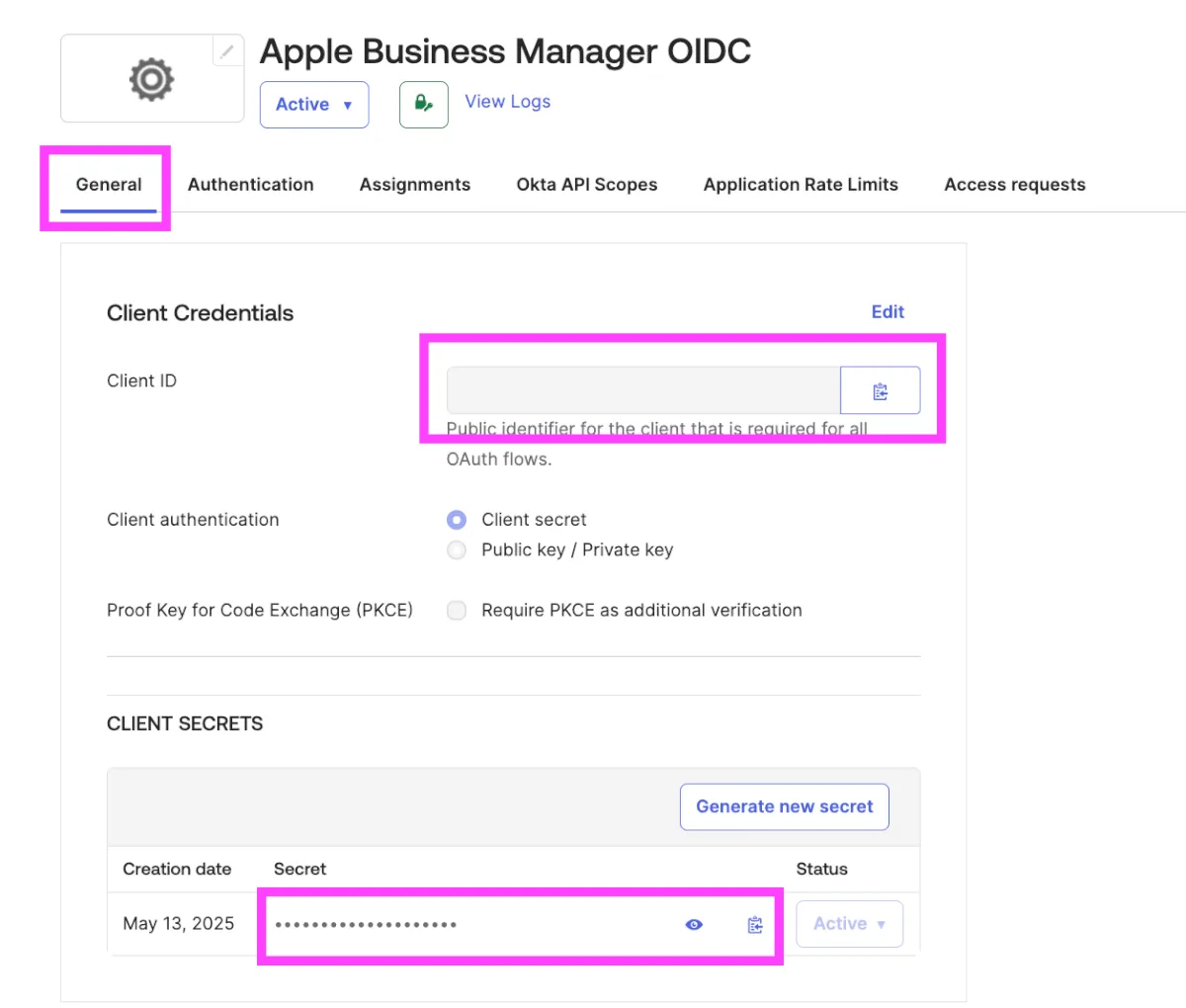
Task: Select the Client secret radio option
Action: [457, 520]
